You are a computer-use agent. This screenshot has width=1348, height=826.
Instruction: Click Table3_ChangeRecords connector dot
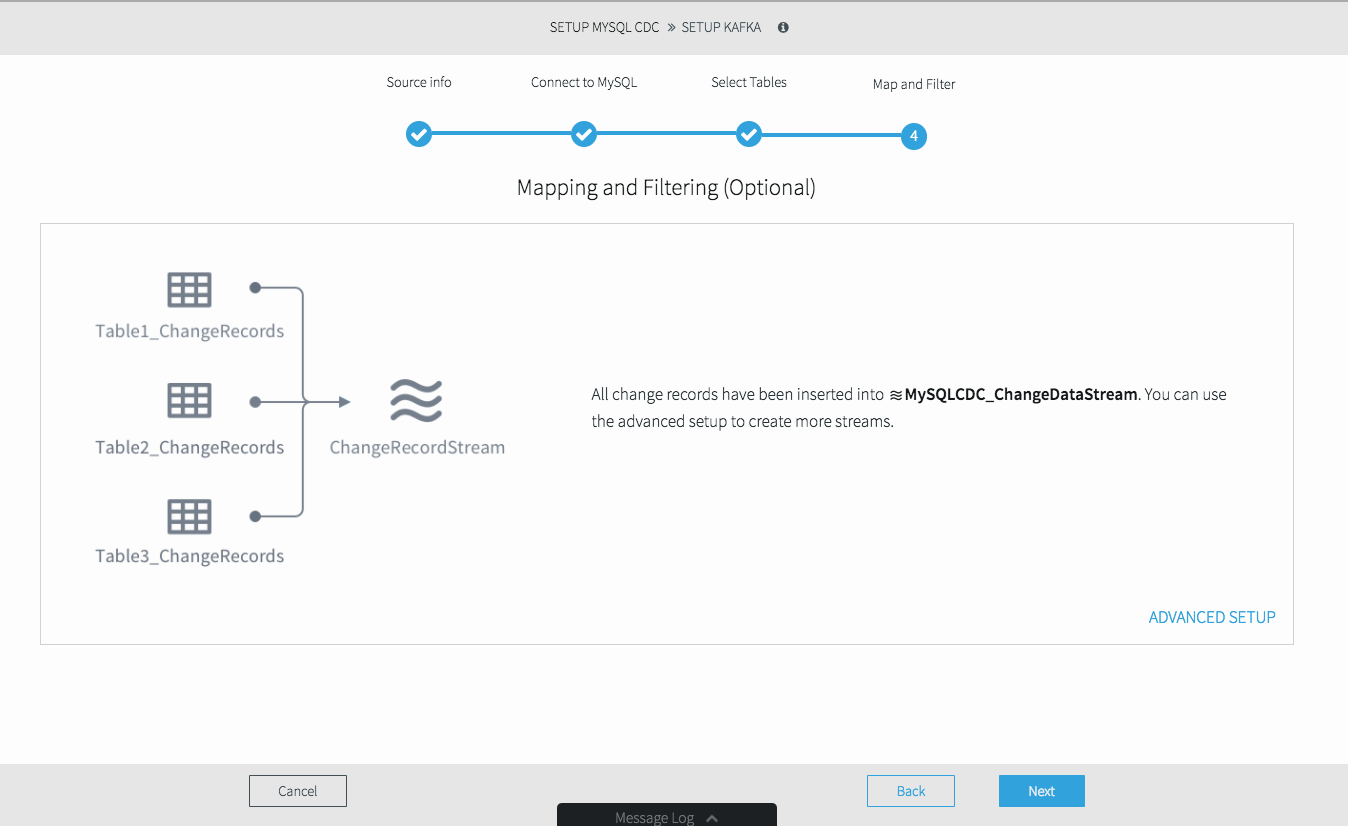(255, 517)
